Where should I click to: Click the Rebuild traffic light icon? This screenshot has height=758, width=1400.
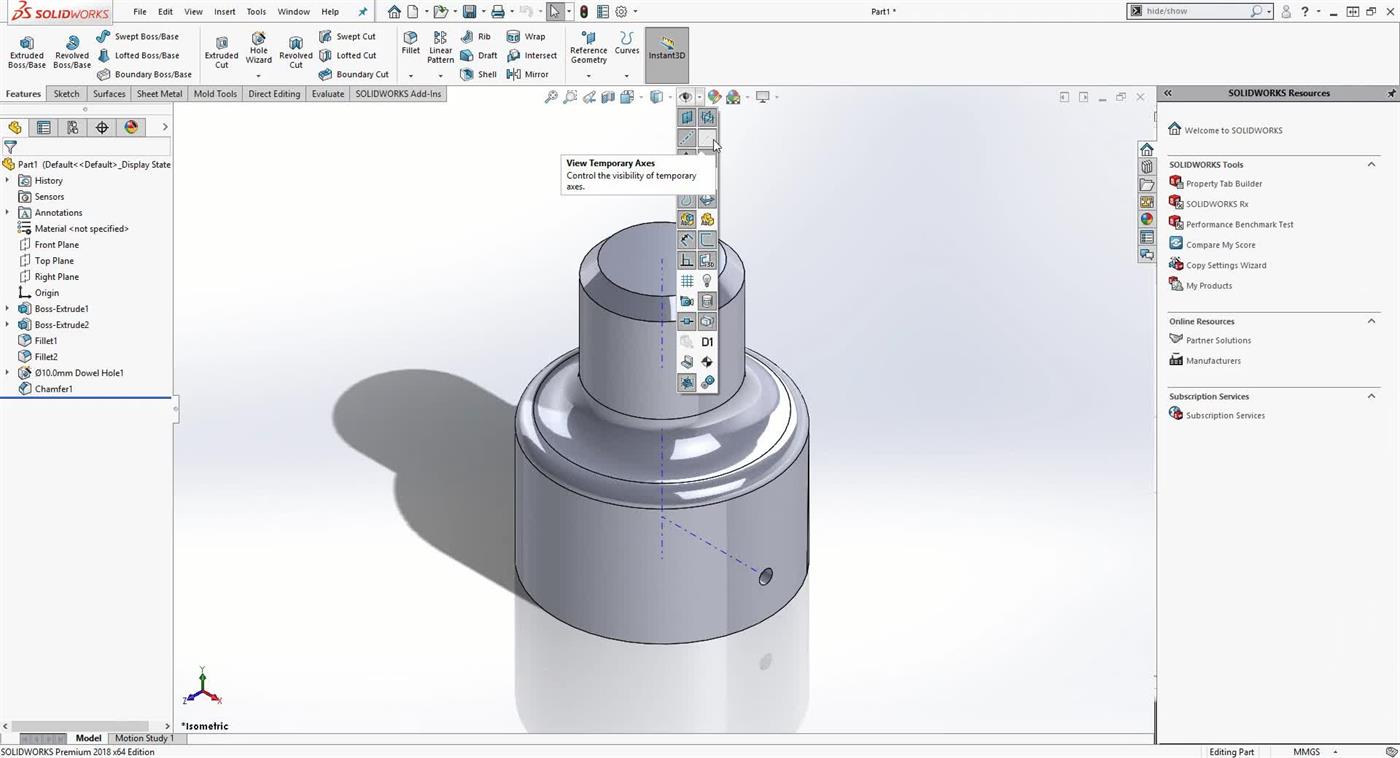584,12
